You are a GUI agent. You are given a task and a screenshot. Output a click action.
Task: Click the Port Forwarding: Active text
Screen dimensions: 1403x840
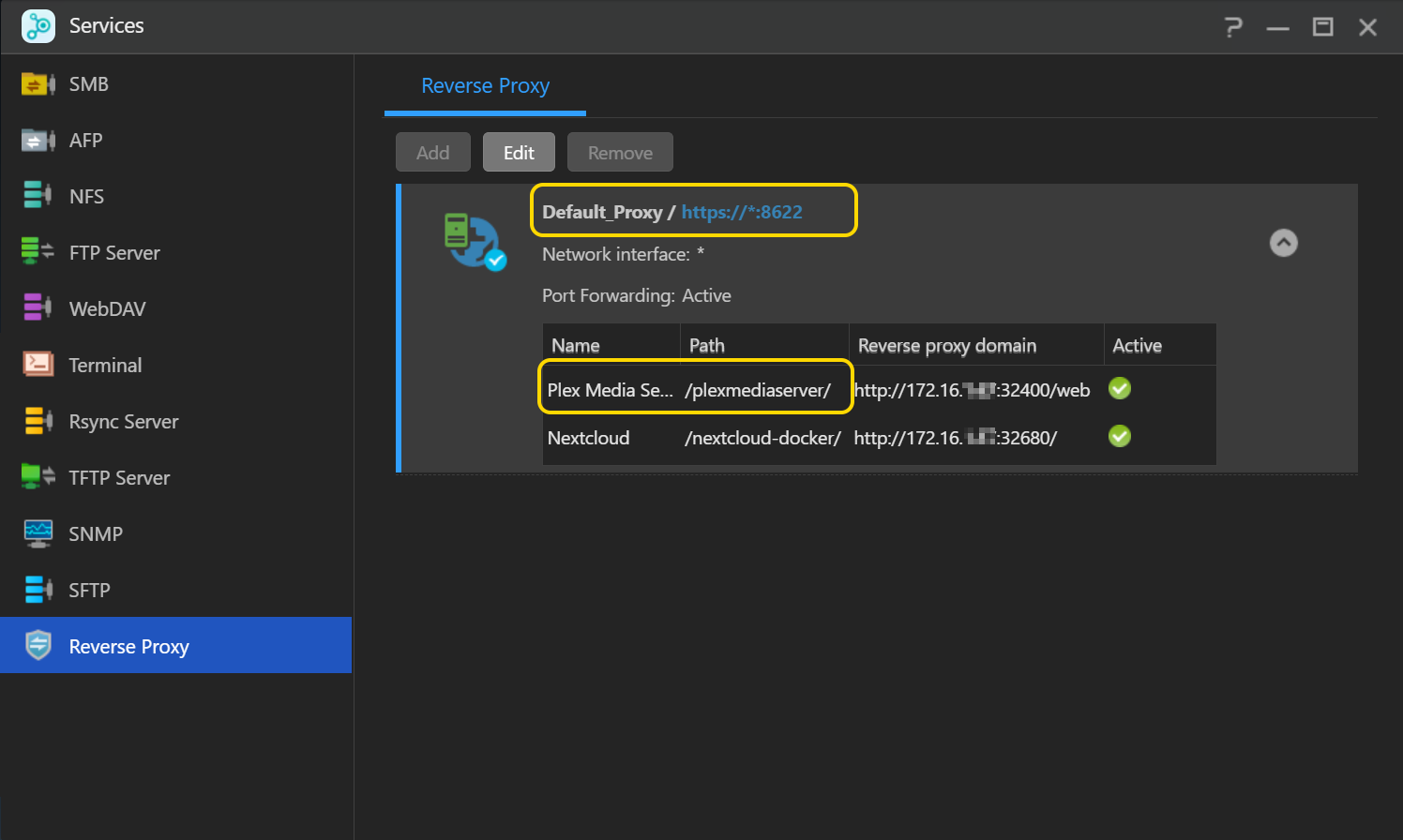coord(637,295)
